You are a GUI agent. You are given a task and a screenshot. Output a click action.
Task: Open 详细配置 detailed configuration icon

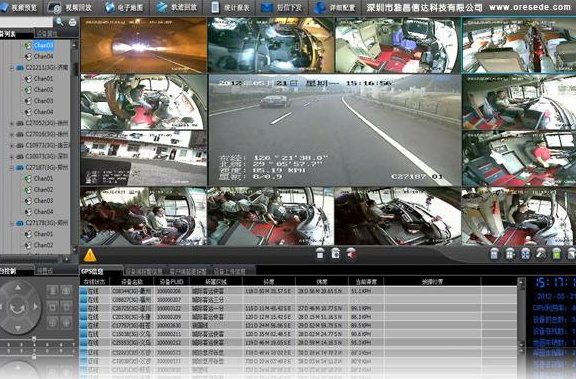[320, 8]
